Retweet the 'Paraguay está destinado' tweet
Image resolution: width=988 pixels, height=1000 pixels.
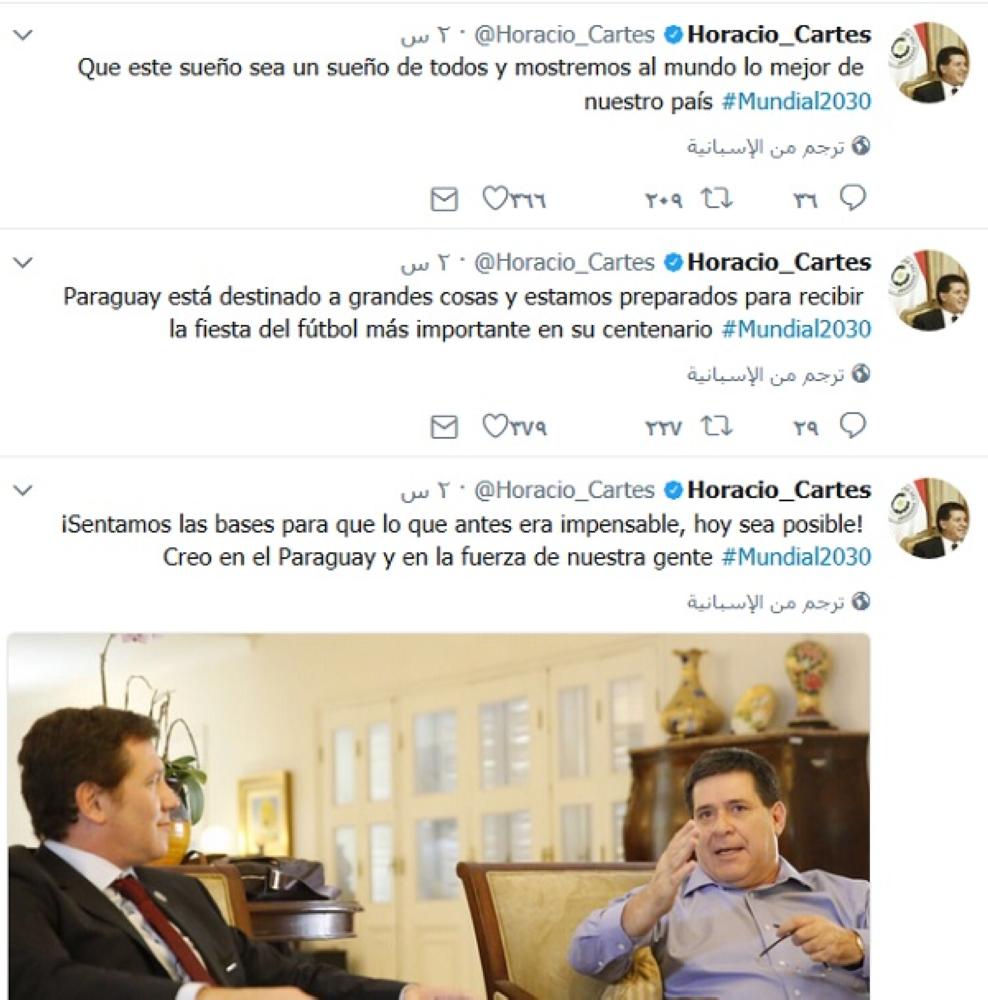point(716,427)
